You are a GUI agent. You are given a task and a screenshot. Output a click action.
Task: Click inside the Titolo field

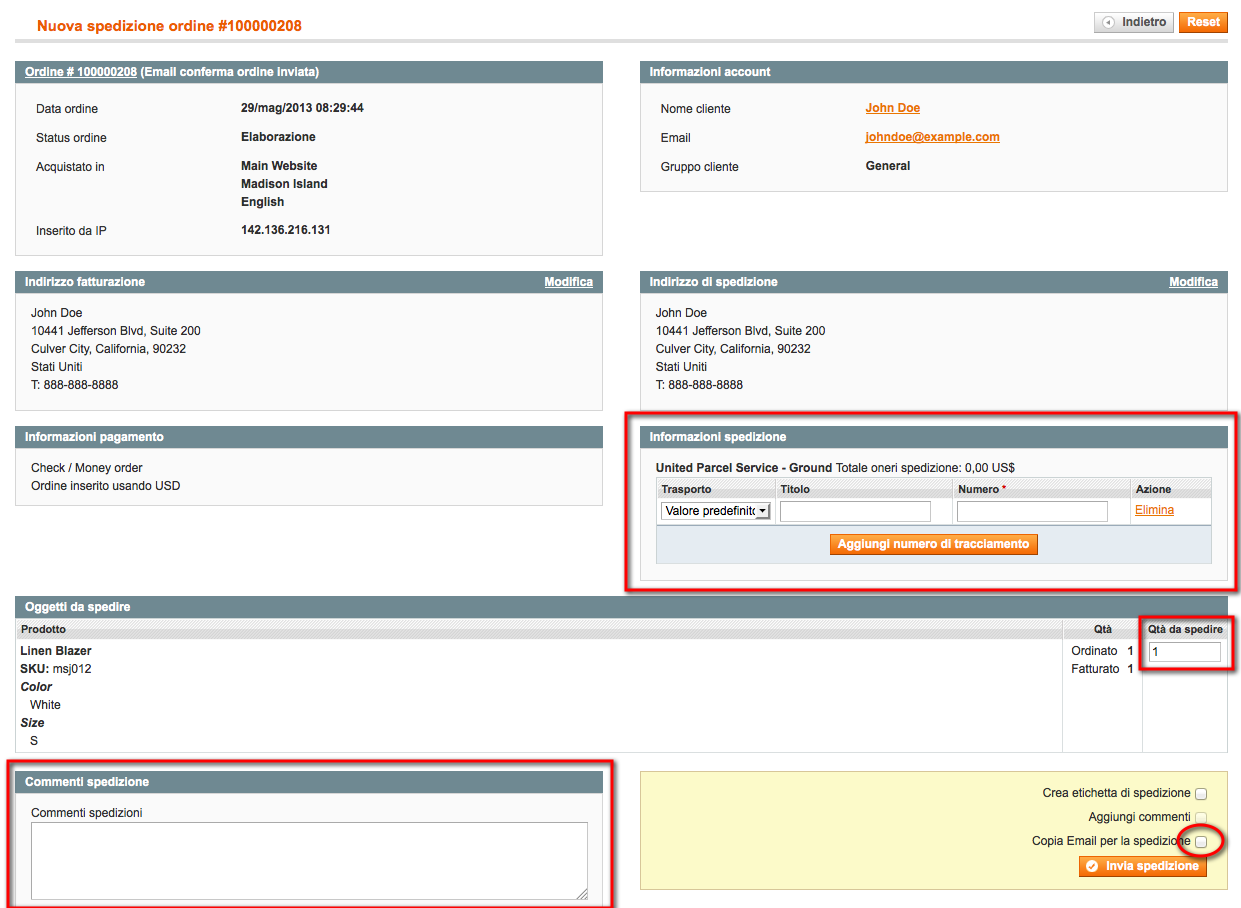[x=854, y=510]
